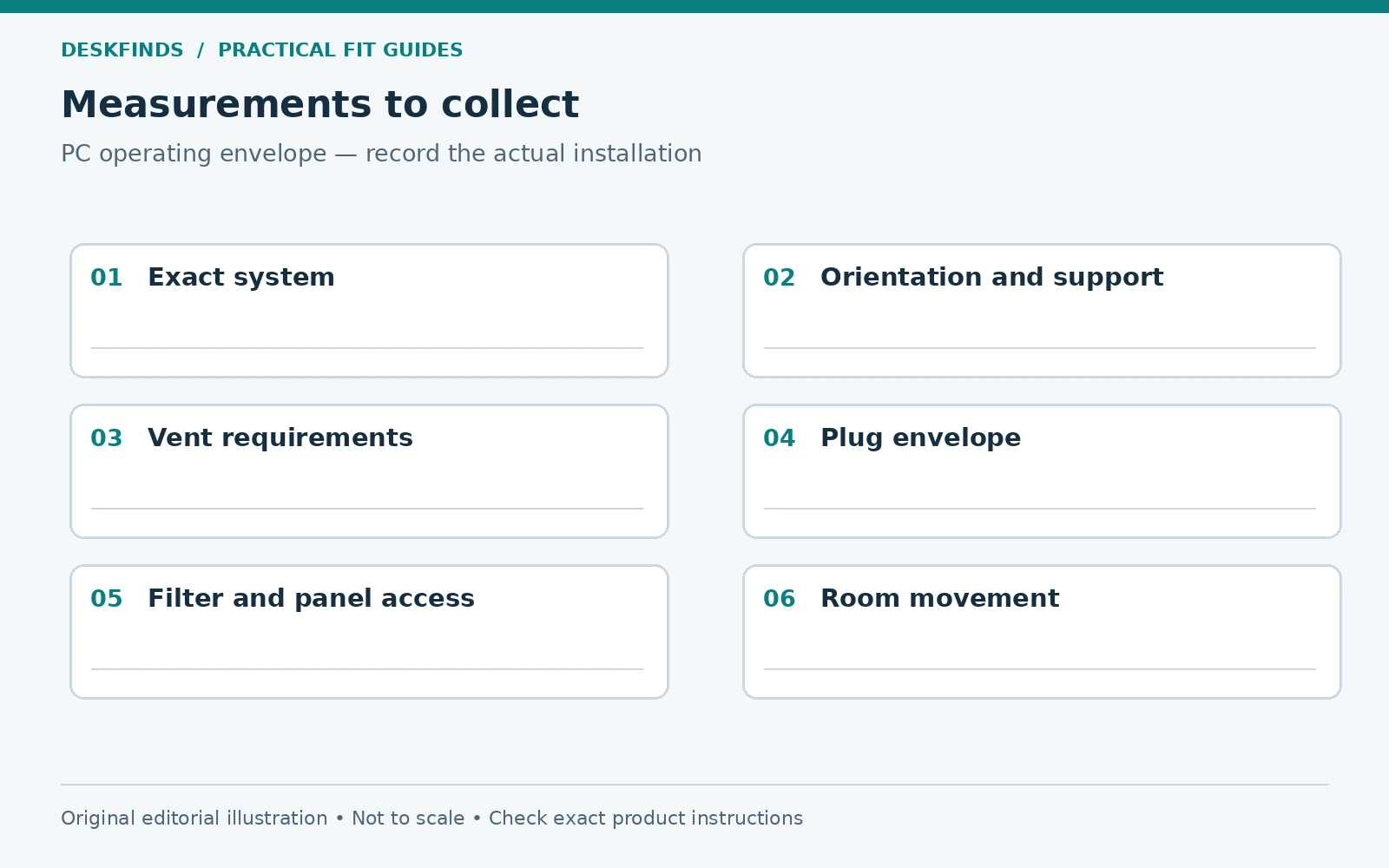
Task: Click the 03 number label
Action: (107, 438)
